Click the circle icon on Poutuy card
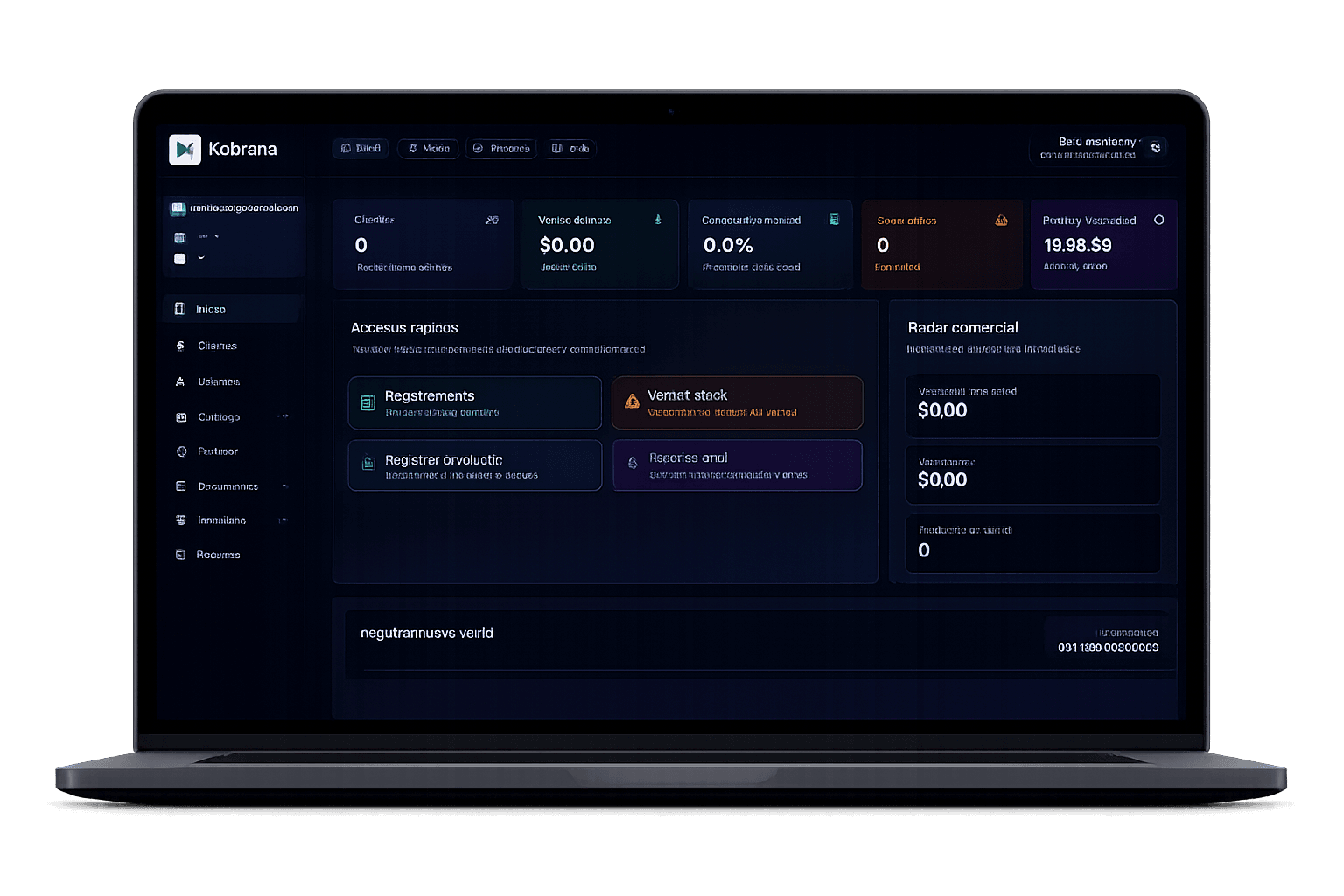 pyautogui.click(x=1158, y=220)
